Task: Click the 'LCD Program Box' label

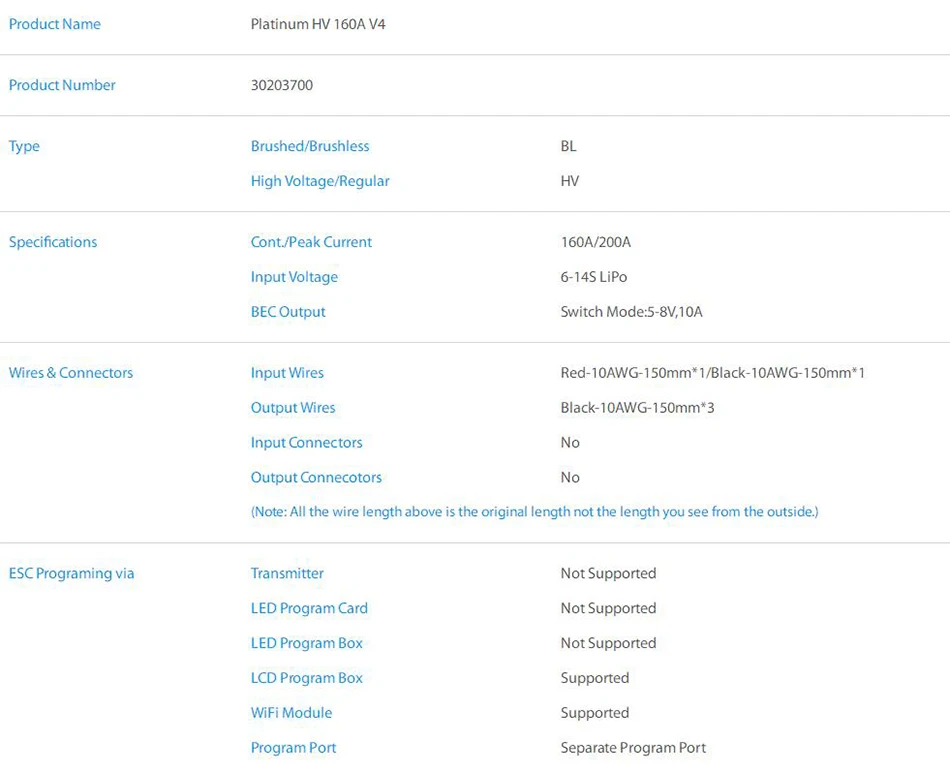Action: coord(307,678)
